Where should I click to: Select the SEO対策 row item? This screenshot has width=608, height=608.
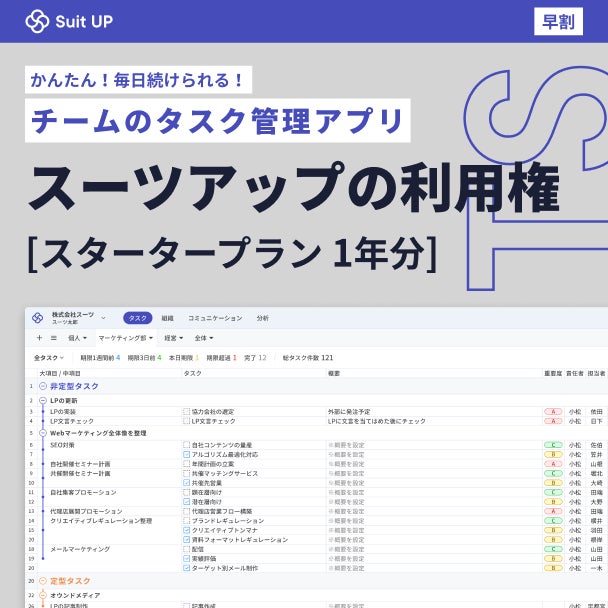[62, 445]
